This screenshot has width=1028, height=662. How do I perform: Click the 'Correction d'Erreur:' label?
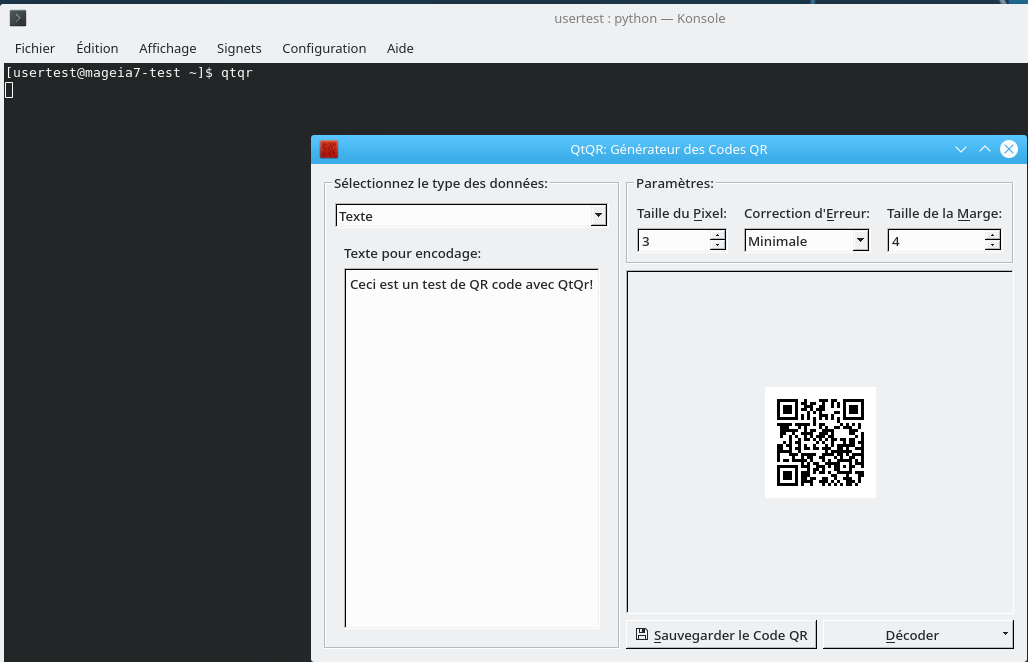[806, 214]
